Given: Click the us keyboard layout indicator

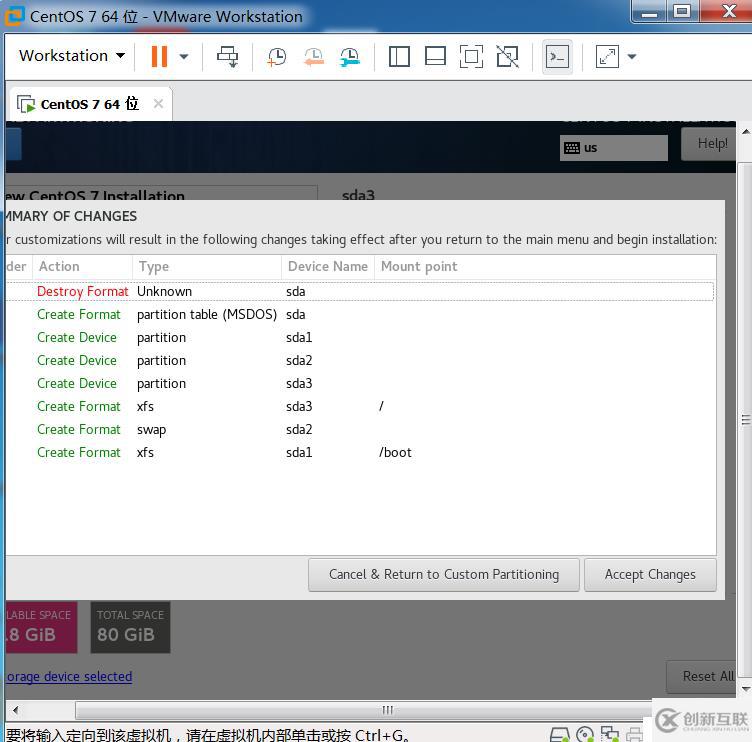Looking at the screenshot, I should pos(613,148).
